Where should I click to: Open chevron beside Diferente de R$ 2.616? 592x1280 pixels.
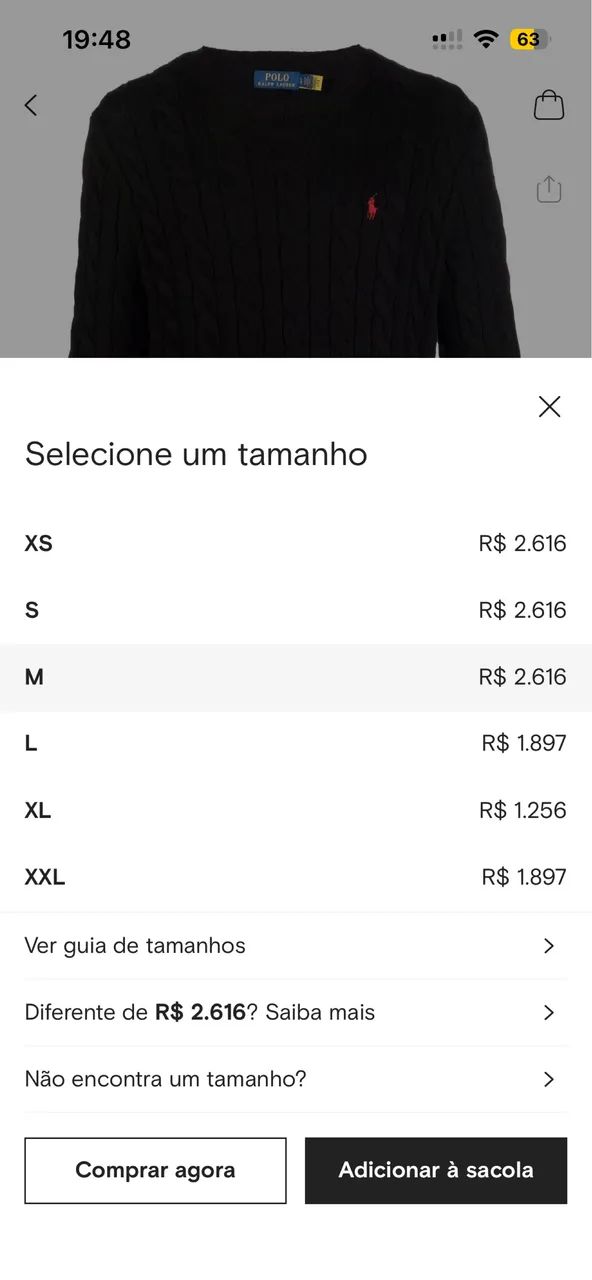[x=548, y=1013]
